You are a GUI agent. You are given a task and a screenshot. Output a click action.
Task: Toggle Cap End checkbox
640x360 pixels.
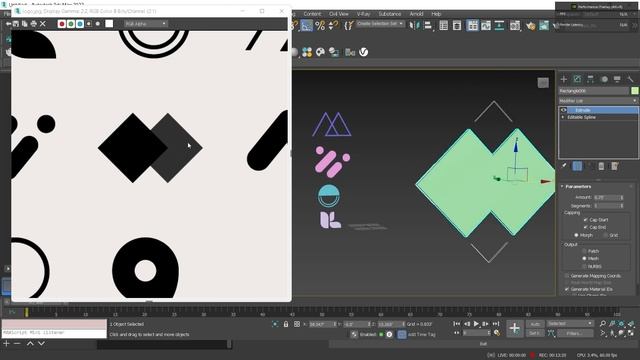[x=586, y=227]
